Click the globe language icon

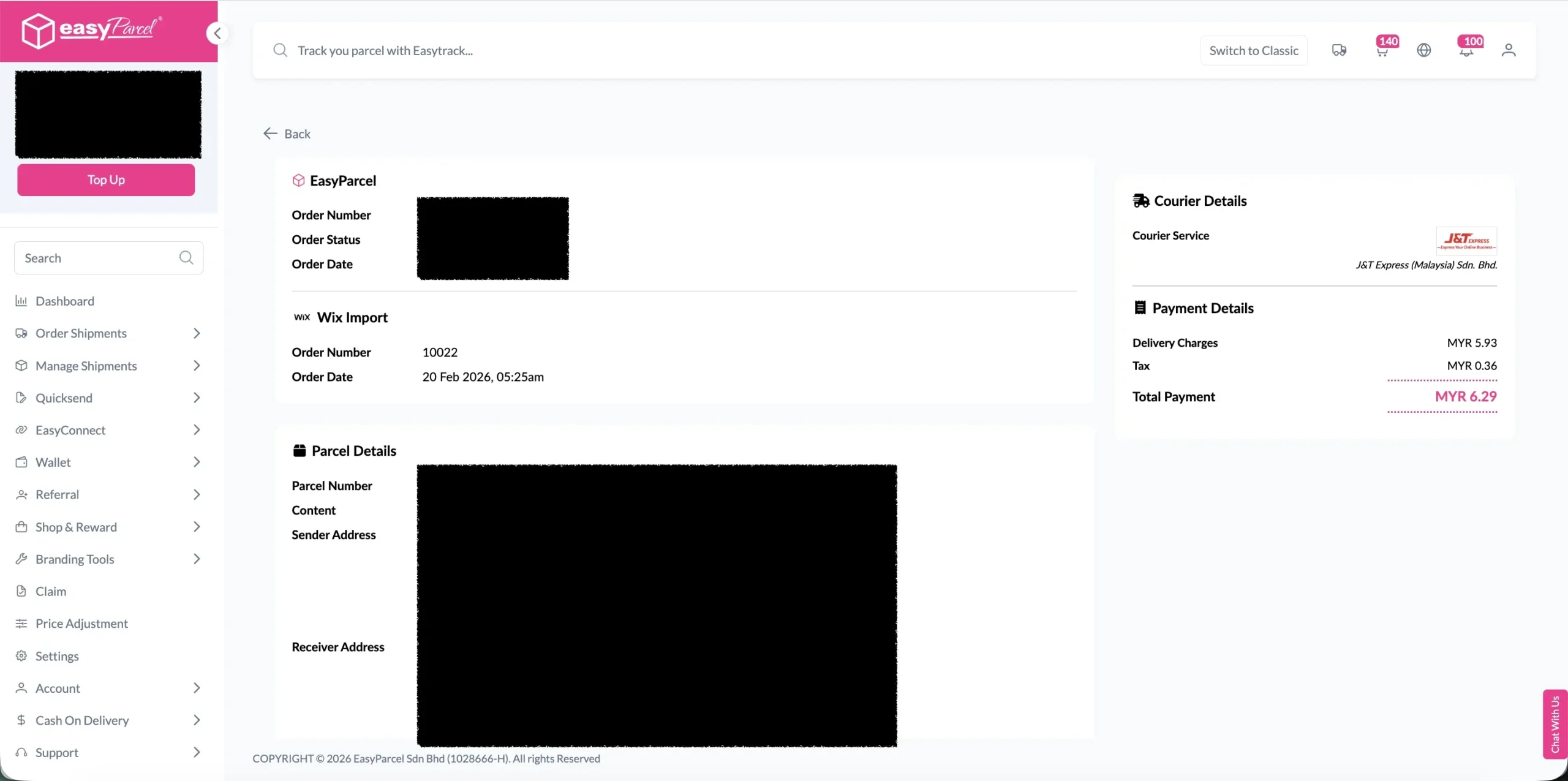[1424, 50]
